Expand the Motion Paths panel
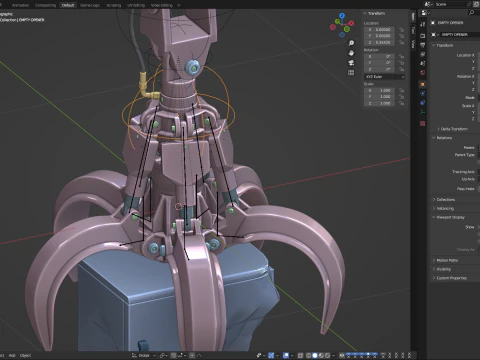Image resolution: width=480 pixels, height=360 pixels. 447,260
